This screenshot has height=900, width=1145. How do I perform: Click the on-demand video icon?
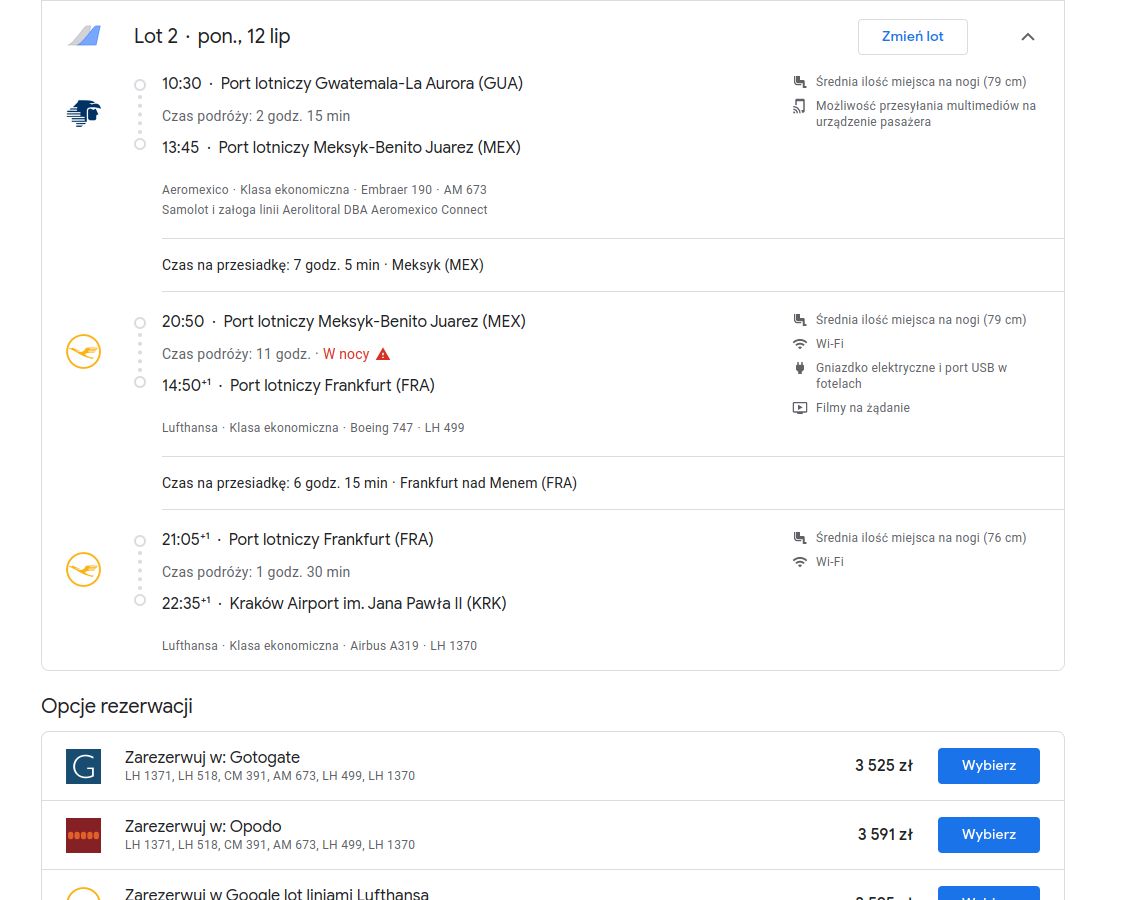(800, 408)
